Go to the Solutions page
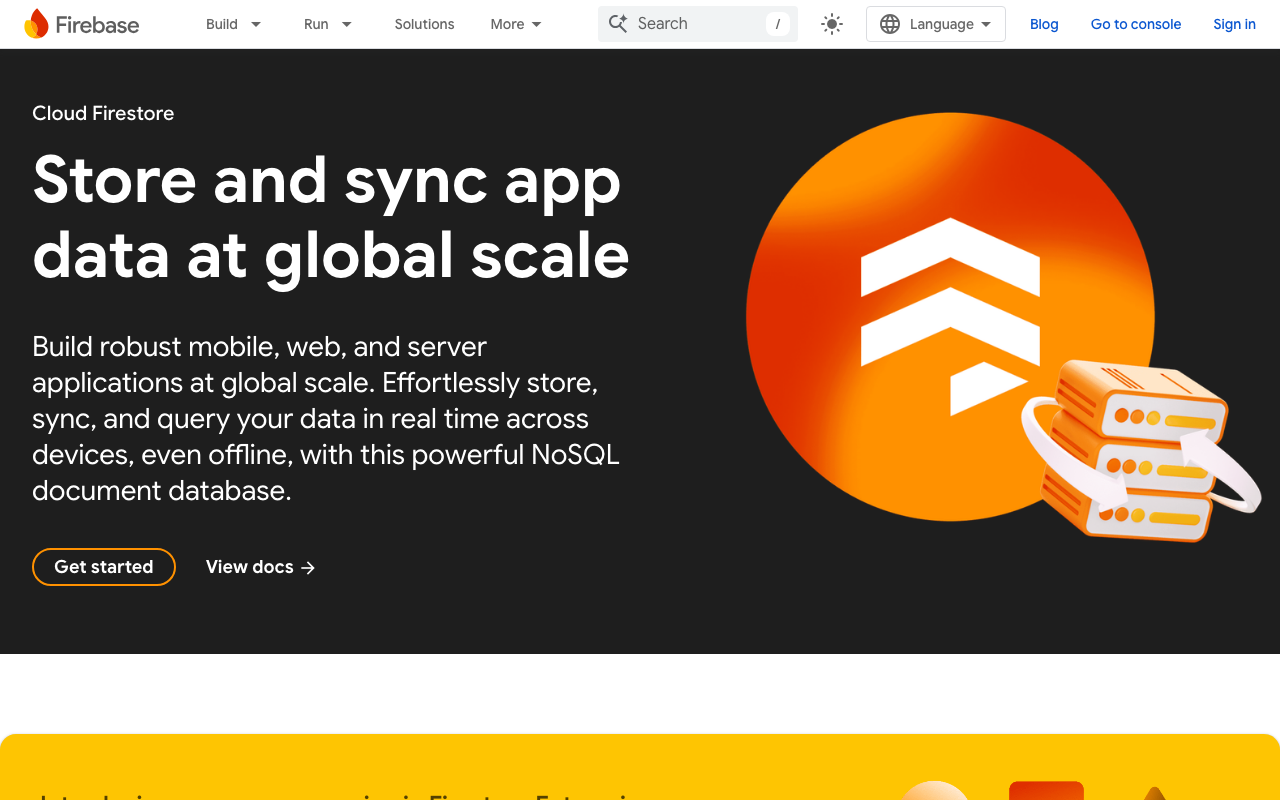Screen dimensions: 1280x800 pyautogui.click(x=424, y=24)
